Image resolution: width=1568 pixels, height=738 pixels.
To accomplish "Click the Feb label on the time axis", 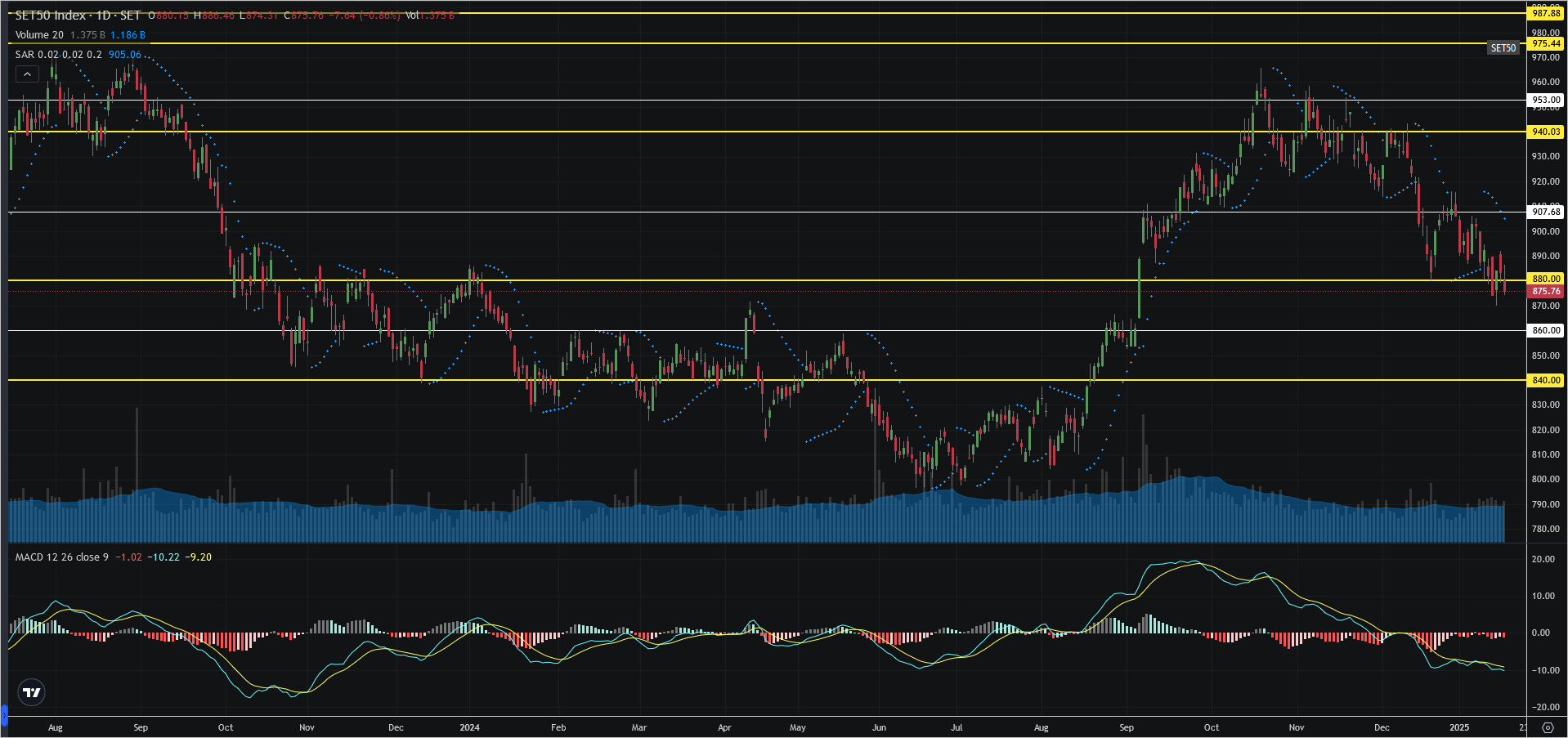I will (558, 727).
